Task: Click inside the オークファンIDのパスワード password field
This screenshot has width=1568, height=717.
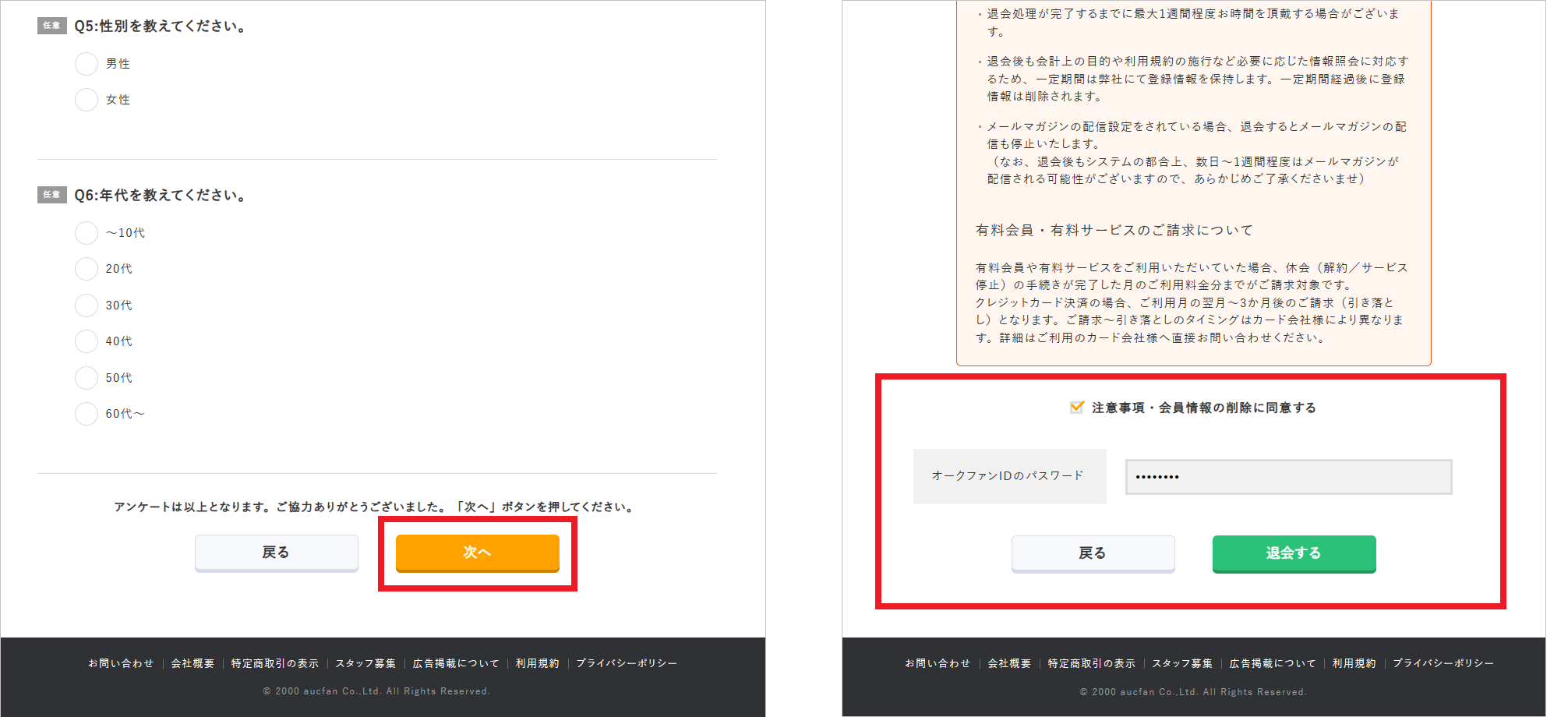Action: point(1287,476)
